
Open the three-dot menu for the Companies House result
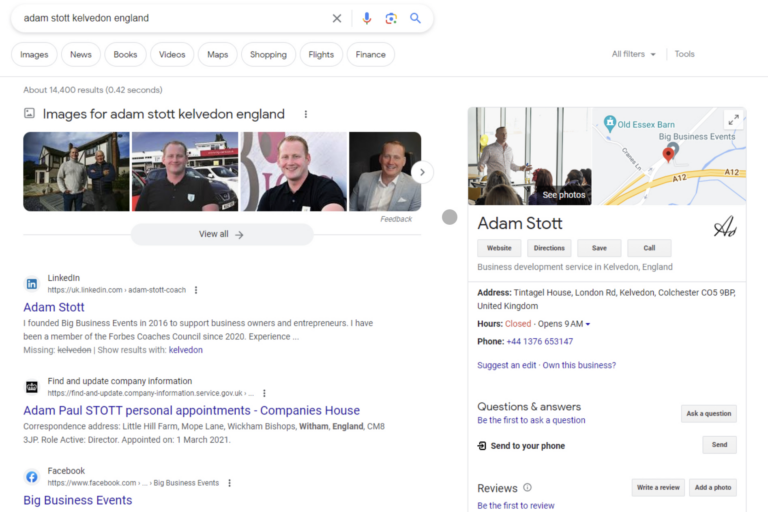pos(264,393)
